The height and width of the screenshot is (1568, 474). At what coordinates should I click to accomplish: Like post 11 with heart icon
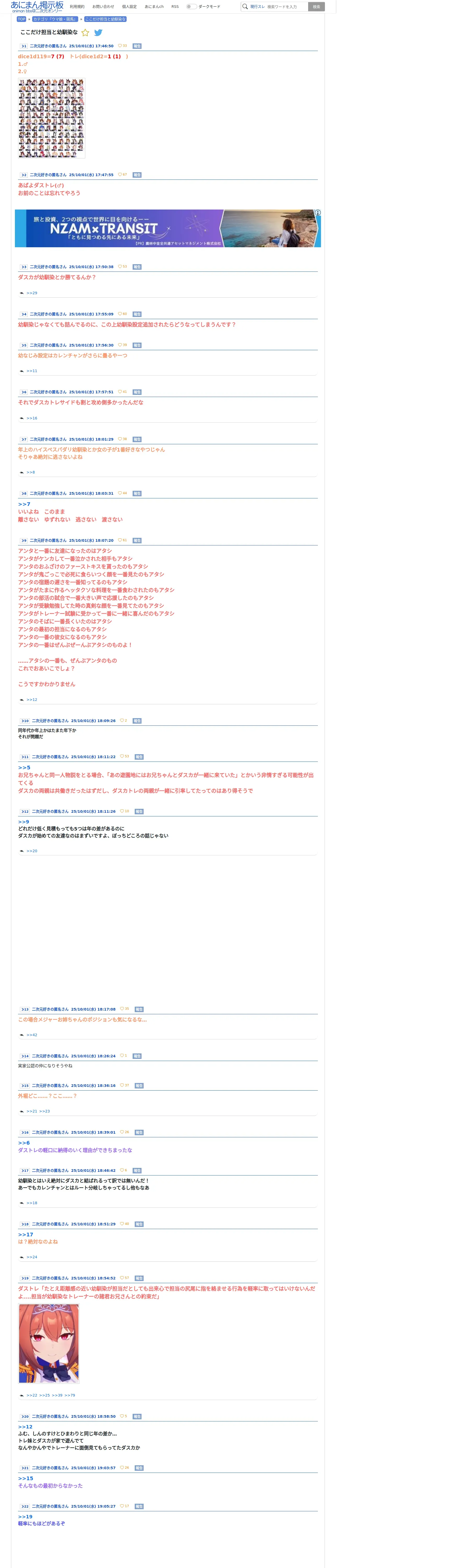pyautogui.click(x=122, y=757)
